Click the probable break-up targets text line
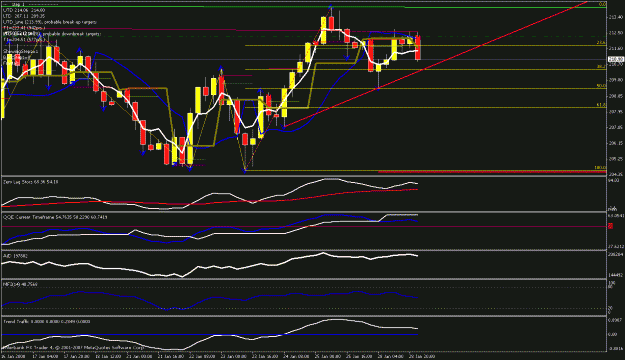625x360 pixels. (50, 22)
